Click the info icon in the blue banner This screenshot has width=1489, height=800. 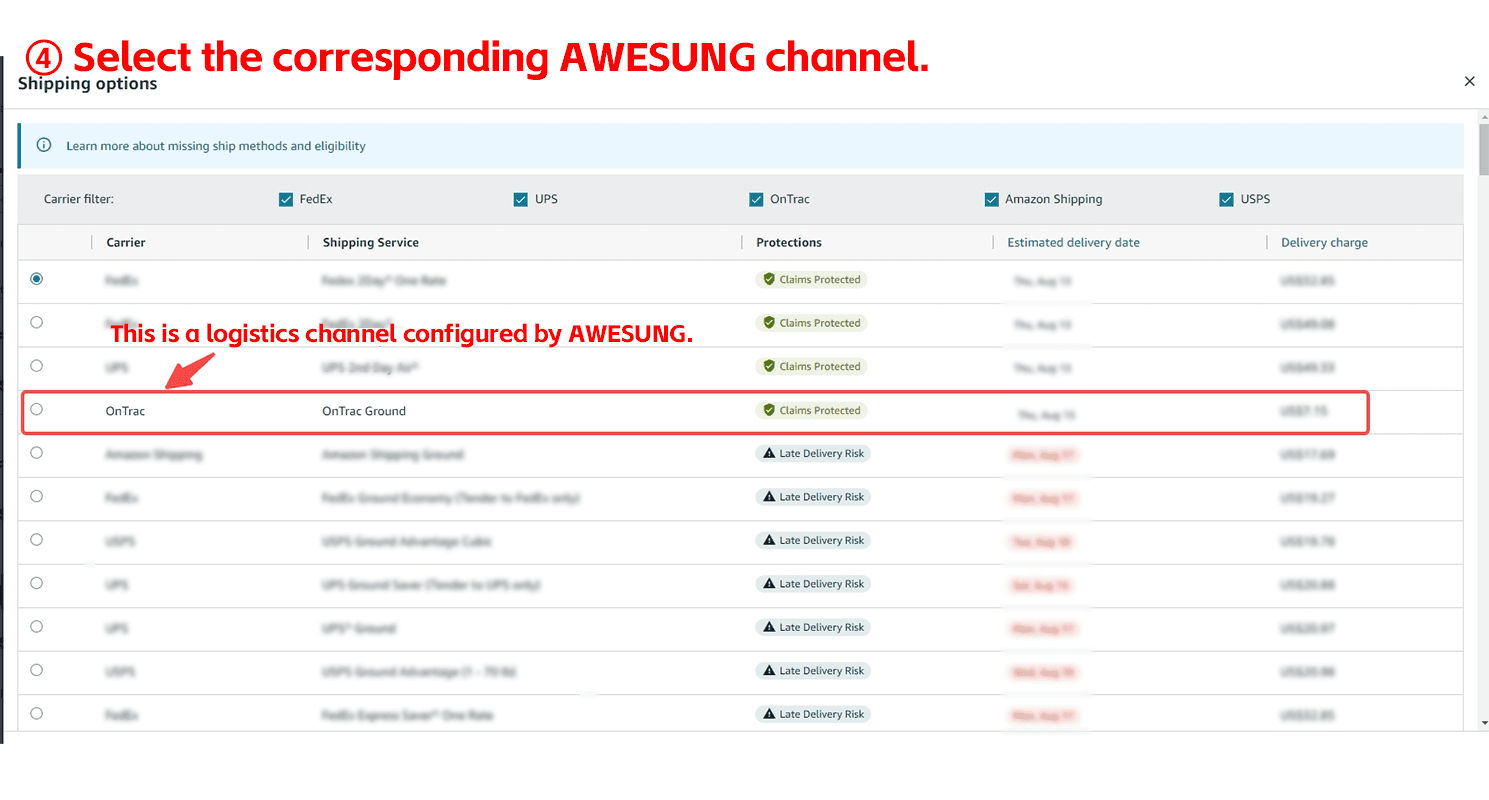tap(44, 145)
